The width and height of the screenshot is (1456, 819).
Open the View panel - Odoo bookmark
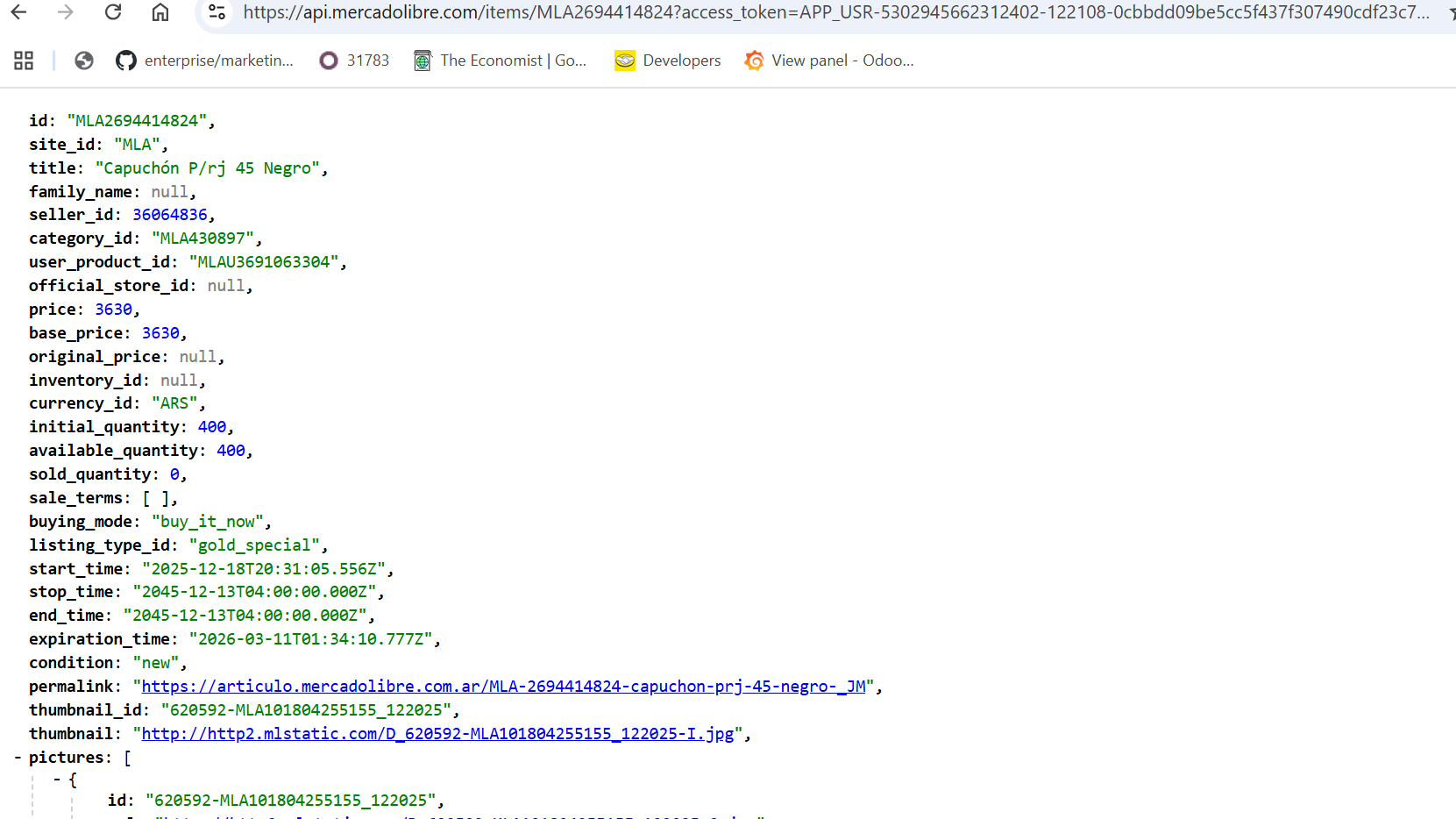[829, 61]
